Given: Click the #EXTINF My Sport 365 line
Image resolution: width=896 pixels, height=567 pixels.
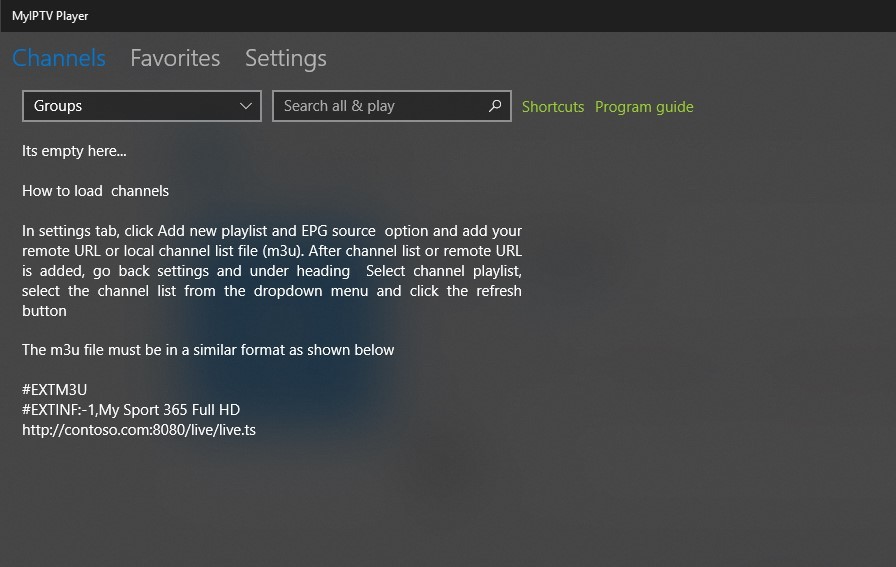Looking at the screenshot, I should click(x=131, y=410).
